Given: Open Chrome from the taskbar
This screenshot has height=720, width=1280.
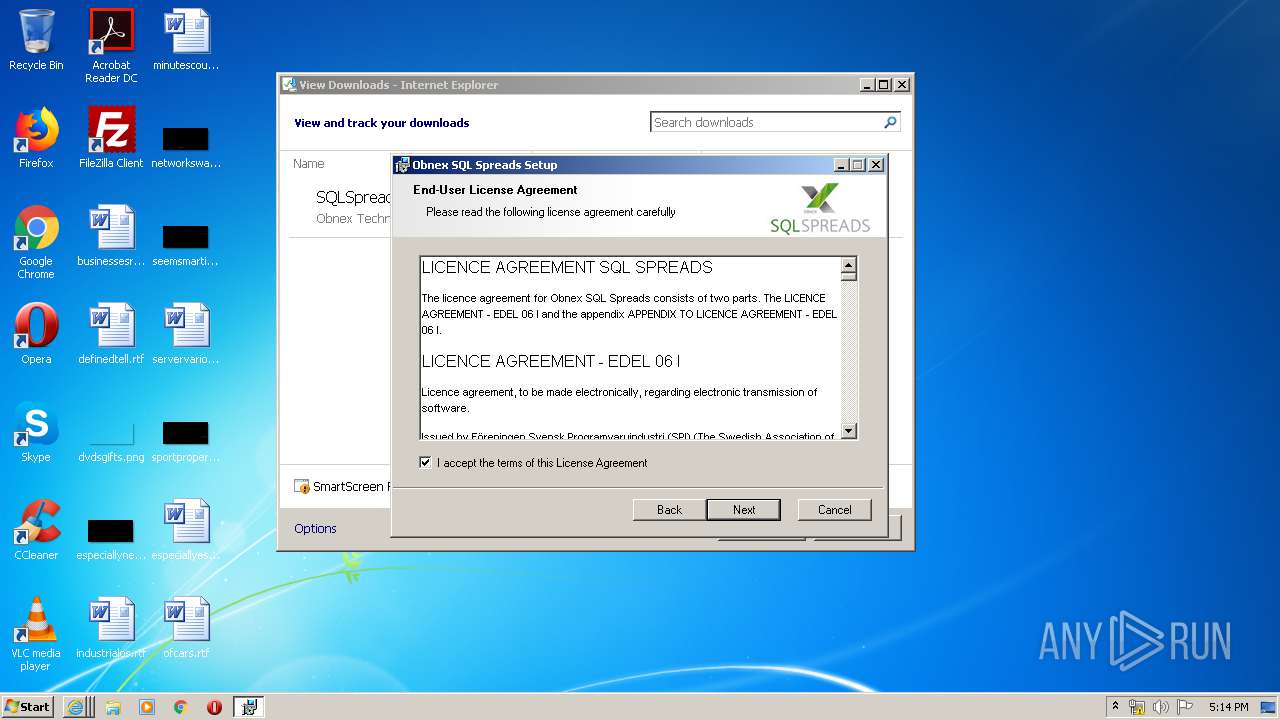Looking at the screenshot, I should [180, 707].
